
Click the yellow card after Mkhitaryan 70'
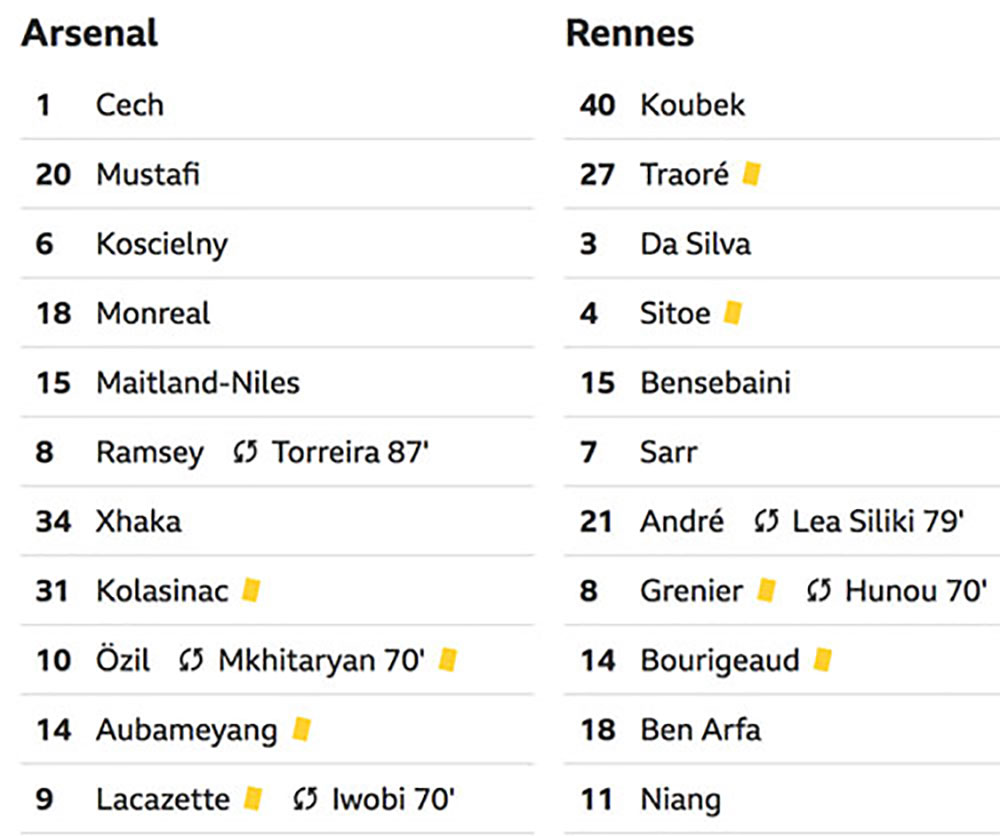pos(448,659)
